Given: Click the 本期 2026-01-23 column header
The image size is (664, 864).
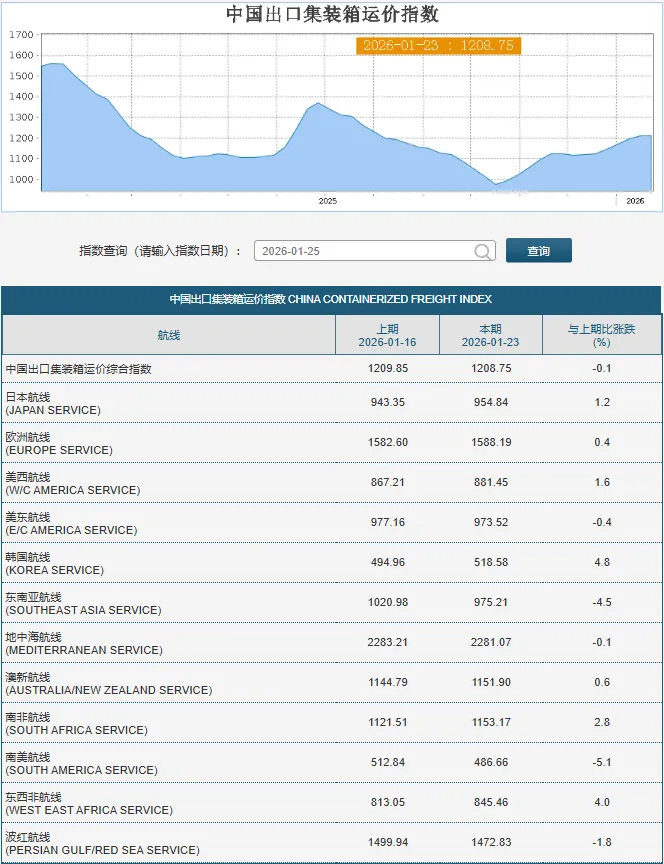Looking at the screenshot, I should (490, 336).
